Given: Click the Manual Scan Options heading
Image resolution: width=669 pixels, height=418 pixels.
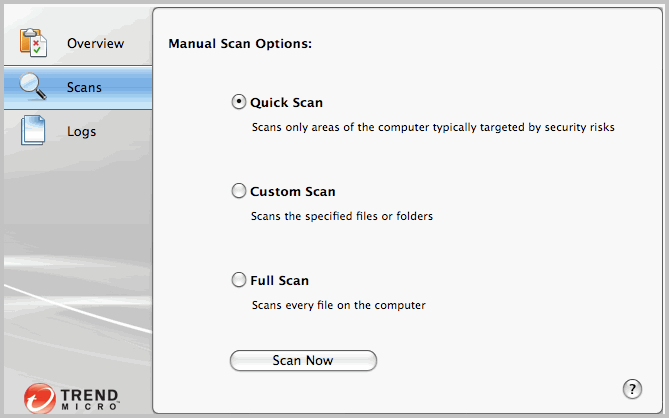Looking at the screenshot, I should pos(240,44).
